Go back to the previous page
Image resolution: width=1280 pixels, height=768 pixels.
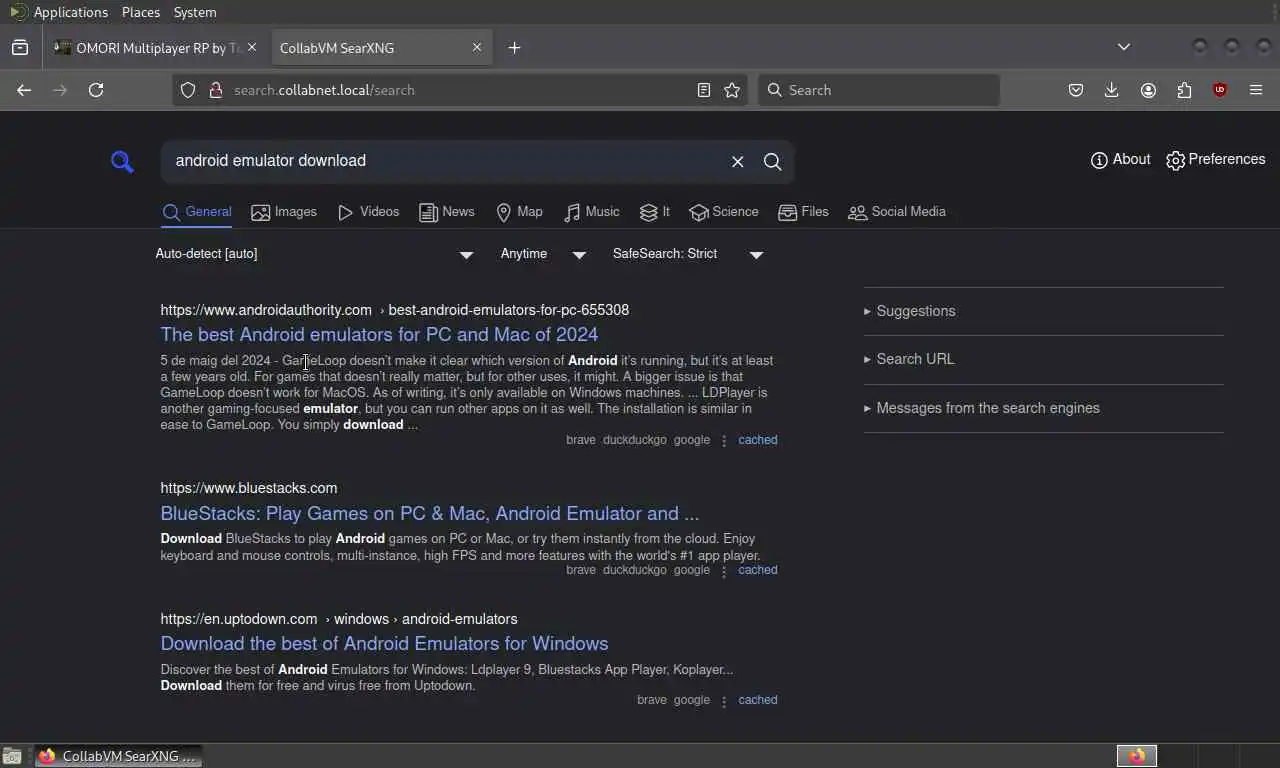pyautogui.click(x=24, y=90)
